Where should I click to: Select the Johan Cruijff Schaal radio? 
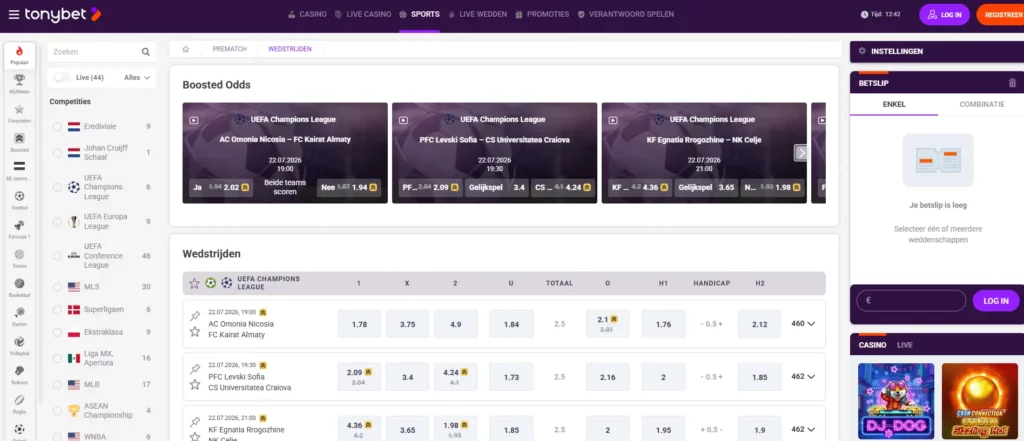(x=57, y=153)
